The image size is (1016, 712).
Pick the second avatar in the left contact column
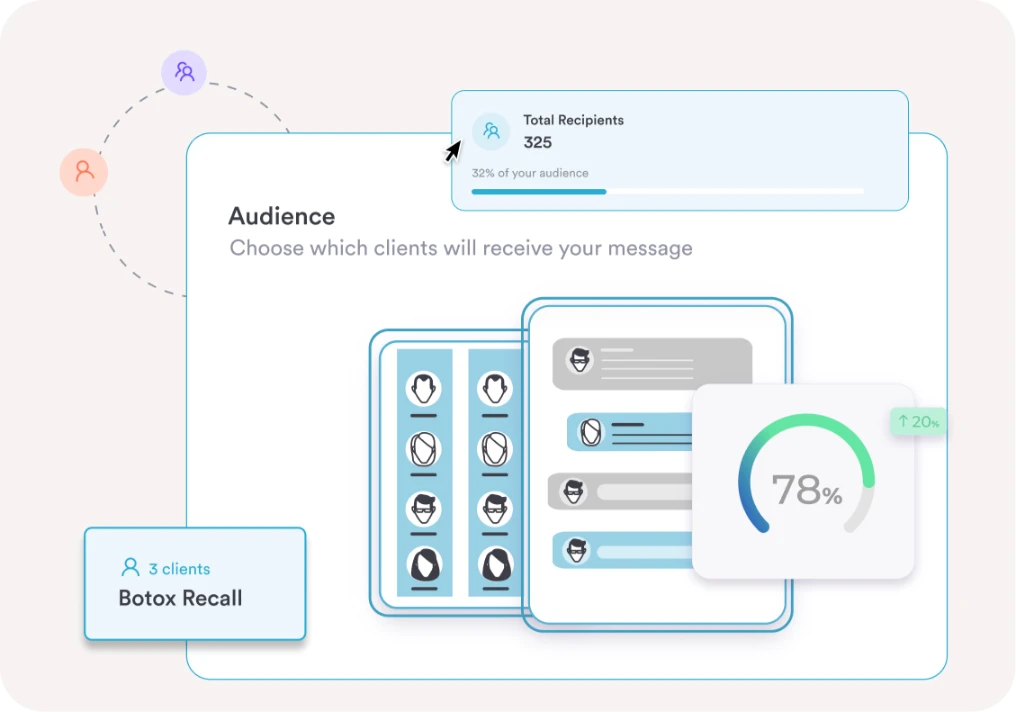click(x=424, y=448)
